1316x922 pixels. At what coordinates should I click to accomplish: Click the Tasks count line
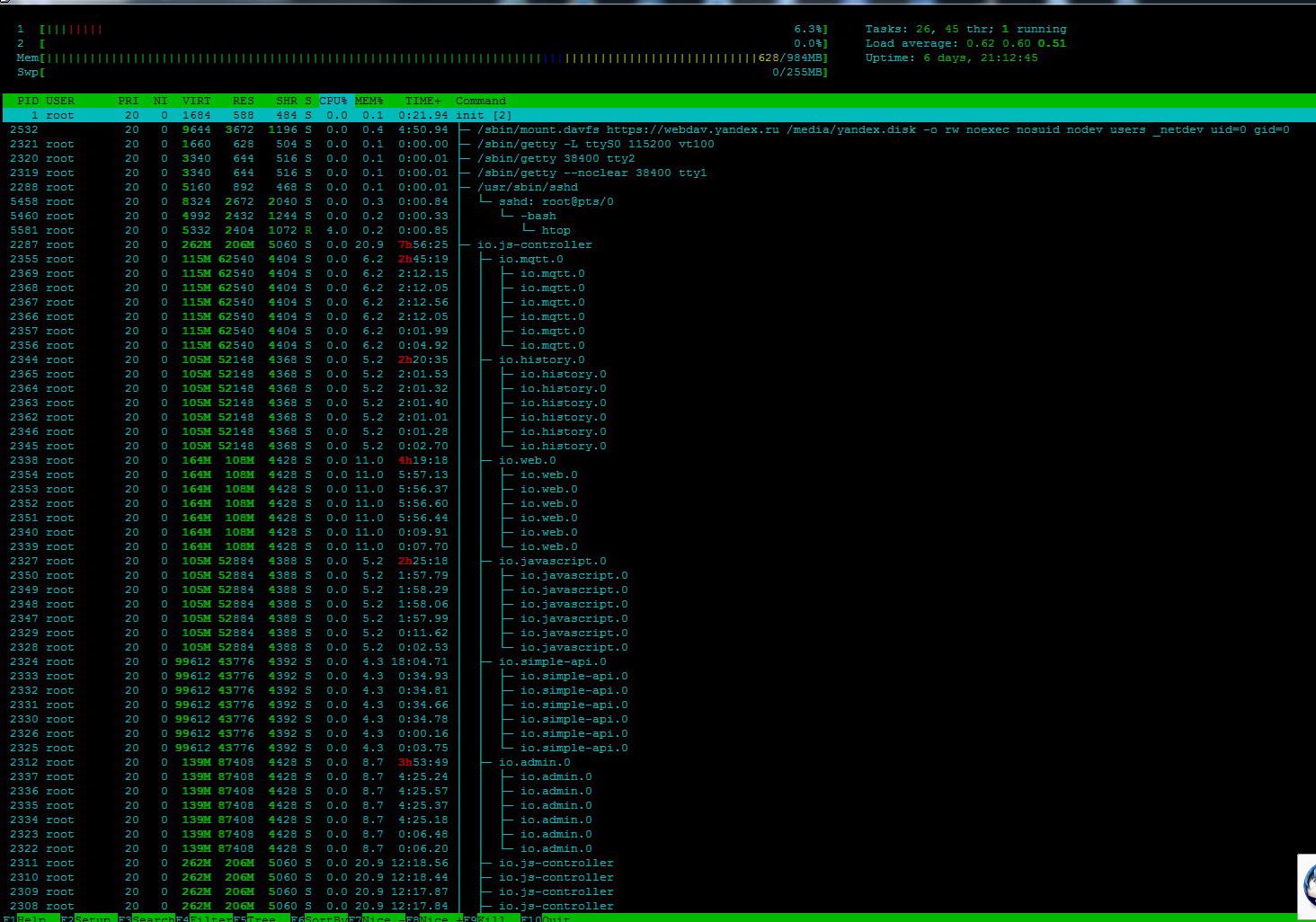coord(965,29)
